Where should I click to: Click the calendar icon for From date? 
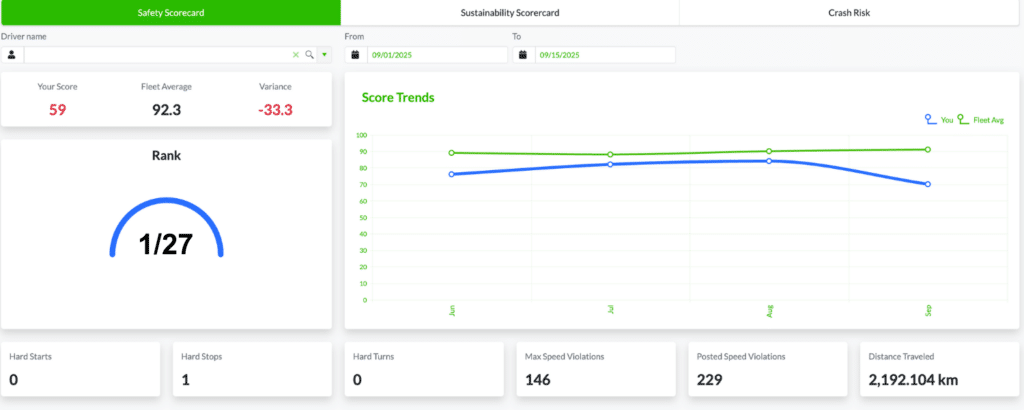pyautogui.click(x=355, y=55)
